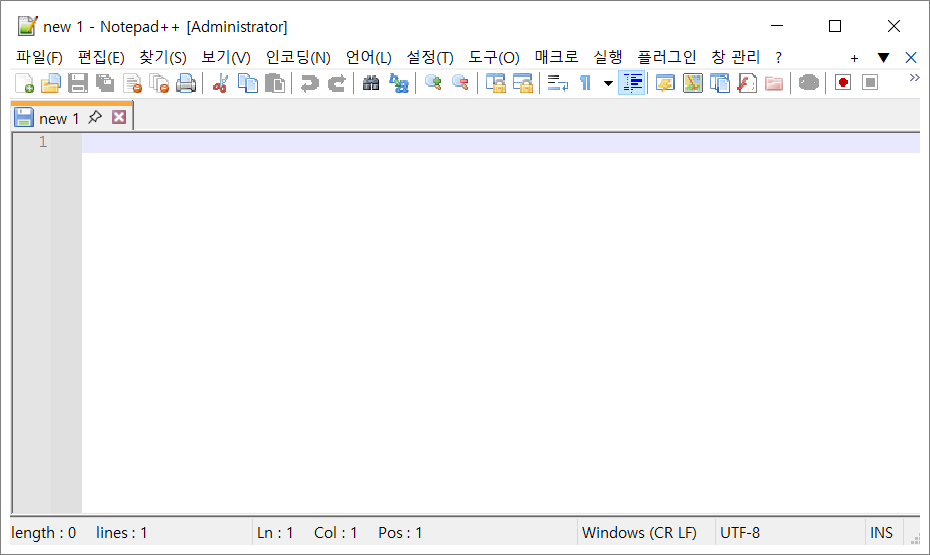The image size is (930, 555).
Task: Open the 설정(T) menu
Action: (x=430, y=58)
